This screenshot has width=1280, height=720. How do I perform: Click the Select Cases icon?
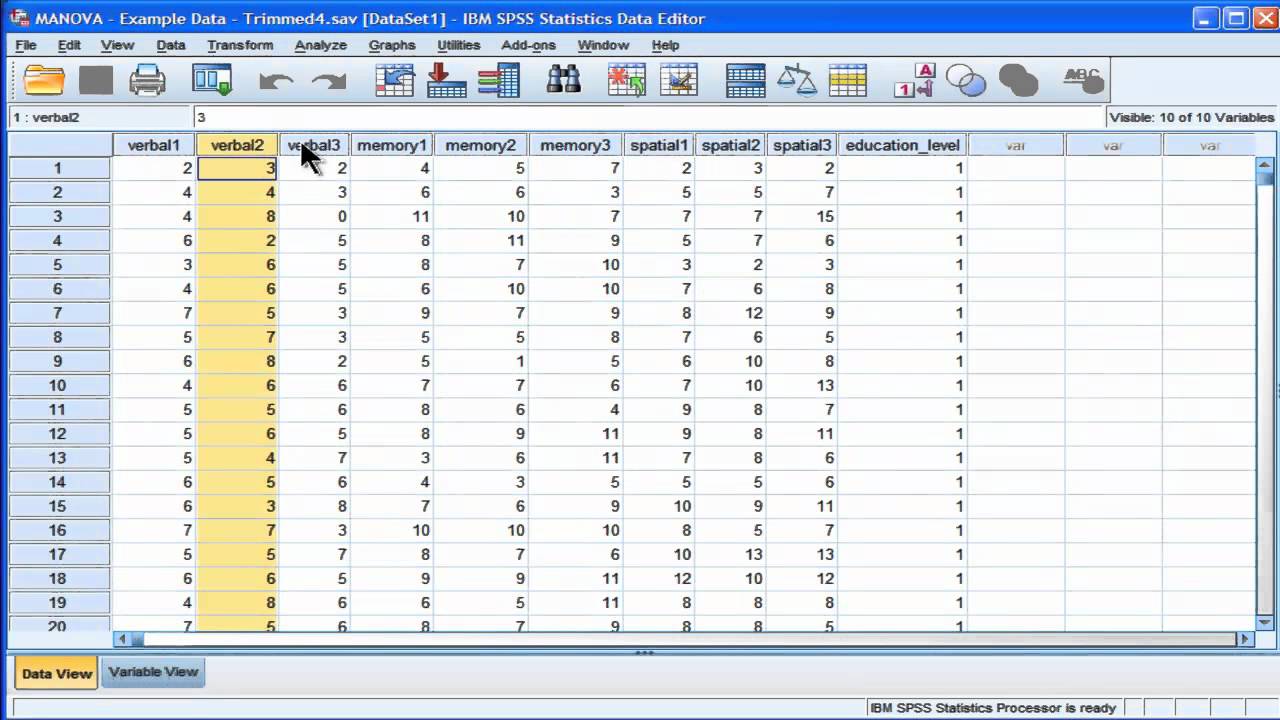coord(848,80)
